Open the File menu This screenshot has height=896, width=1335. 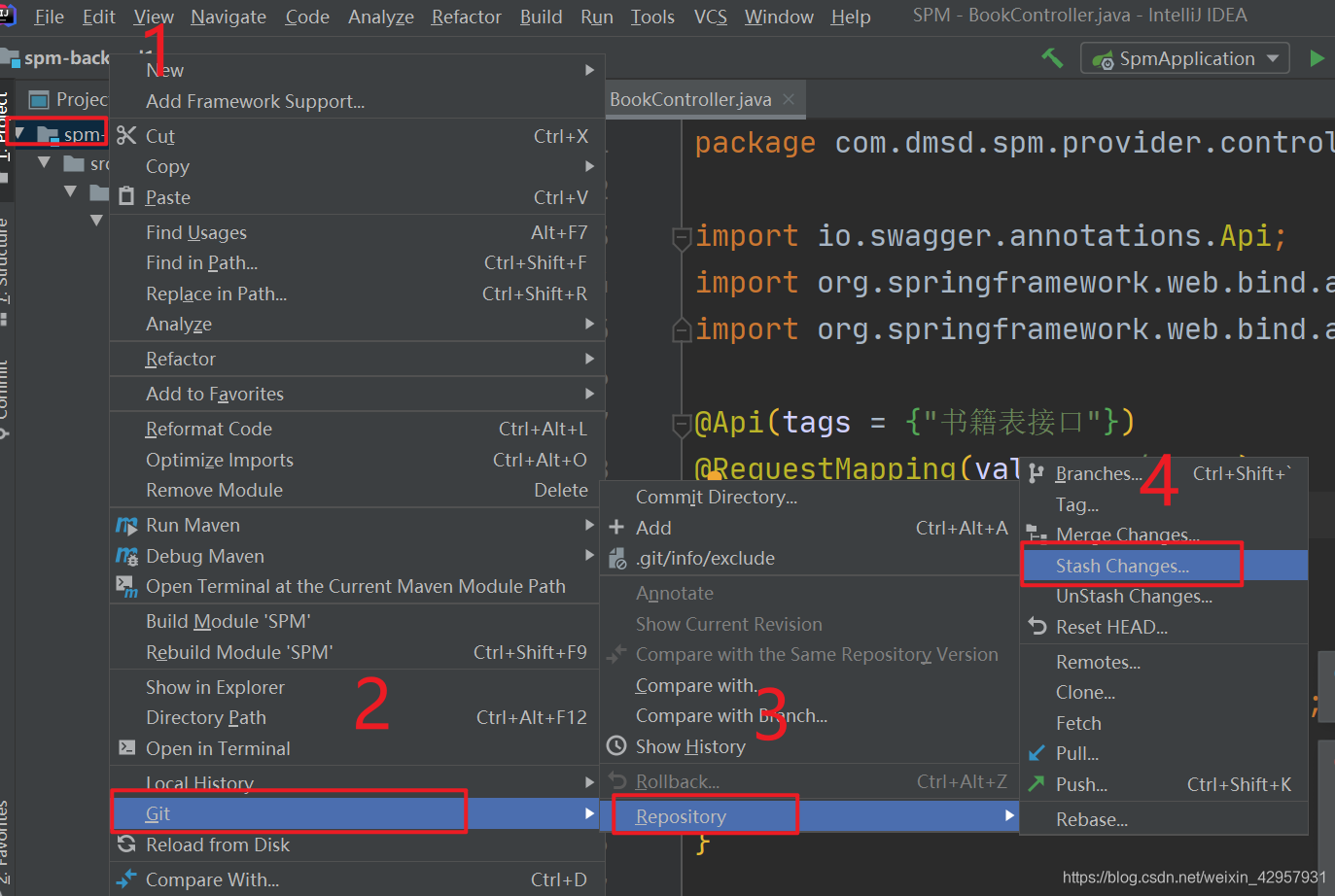tap(49, 17)
